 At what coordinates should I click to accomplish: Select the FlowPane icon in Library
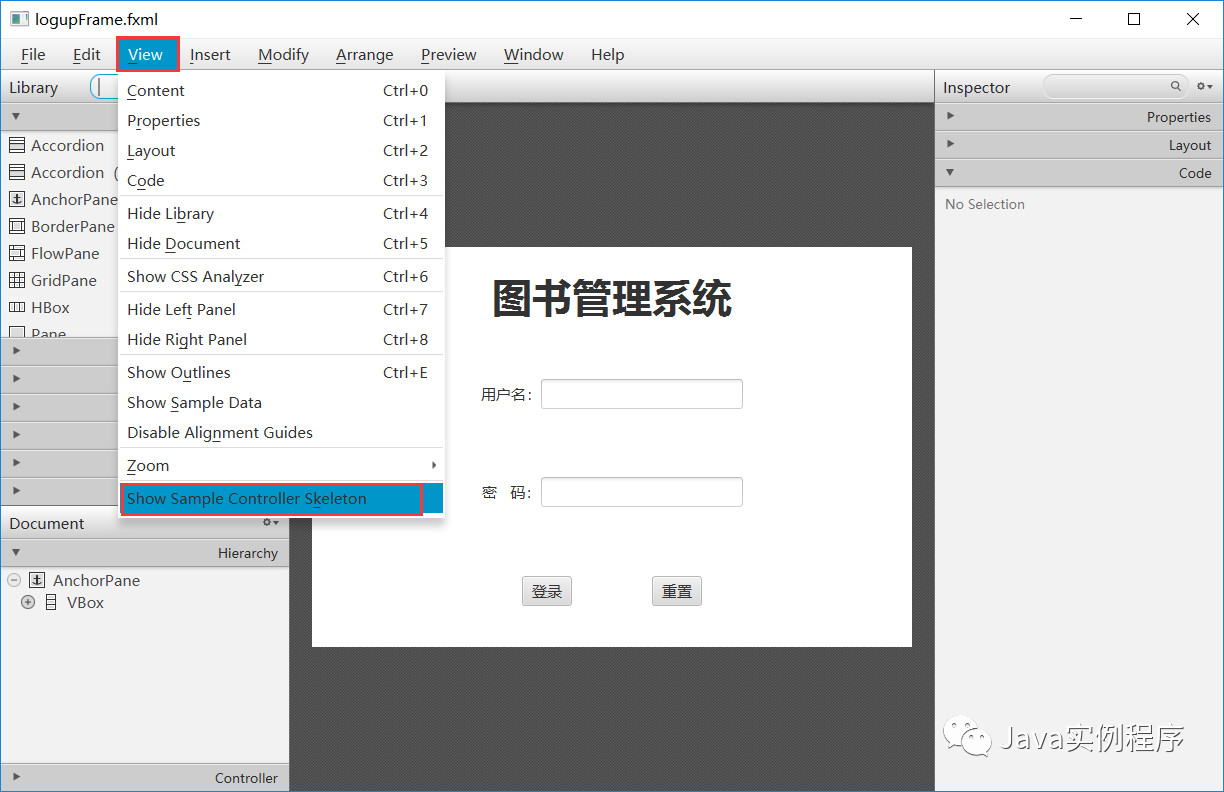[17, 253]
